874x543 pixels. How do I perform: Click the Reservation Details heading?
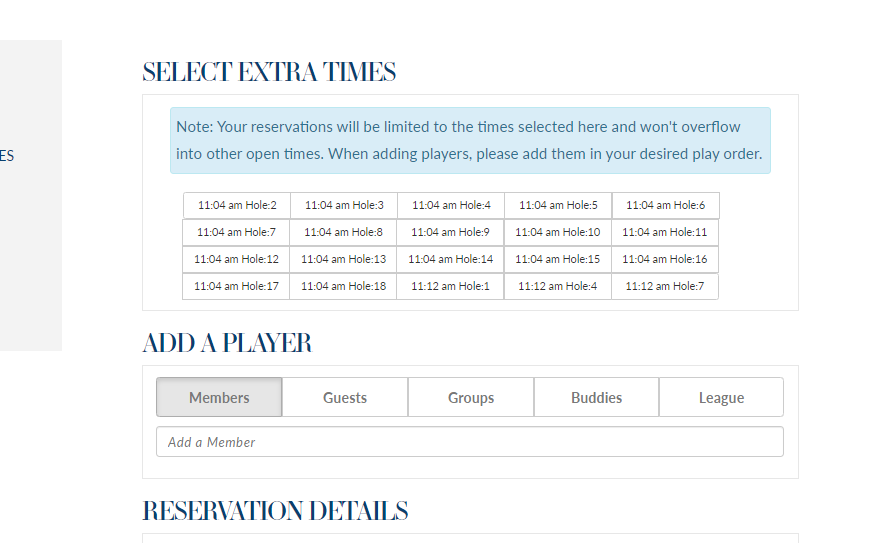click(275, 511)
